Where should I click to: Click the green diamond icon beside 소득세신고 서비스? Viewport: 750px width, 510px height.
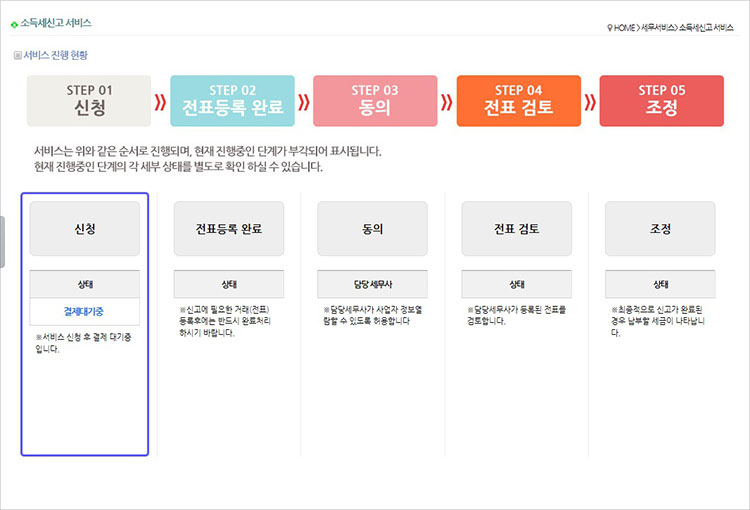pyautogui.click(x=14, y=23)
